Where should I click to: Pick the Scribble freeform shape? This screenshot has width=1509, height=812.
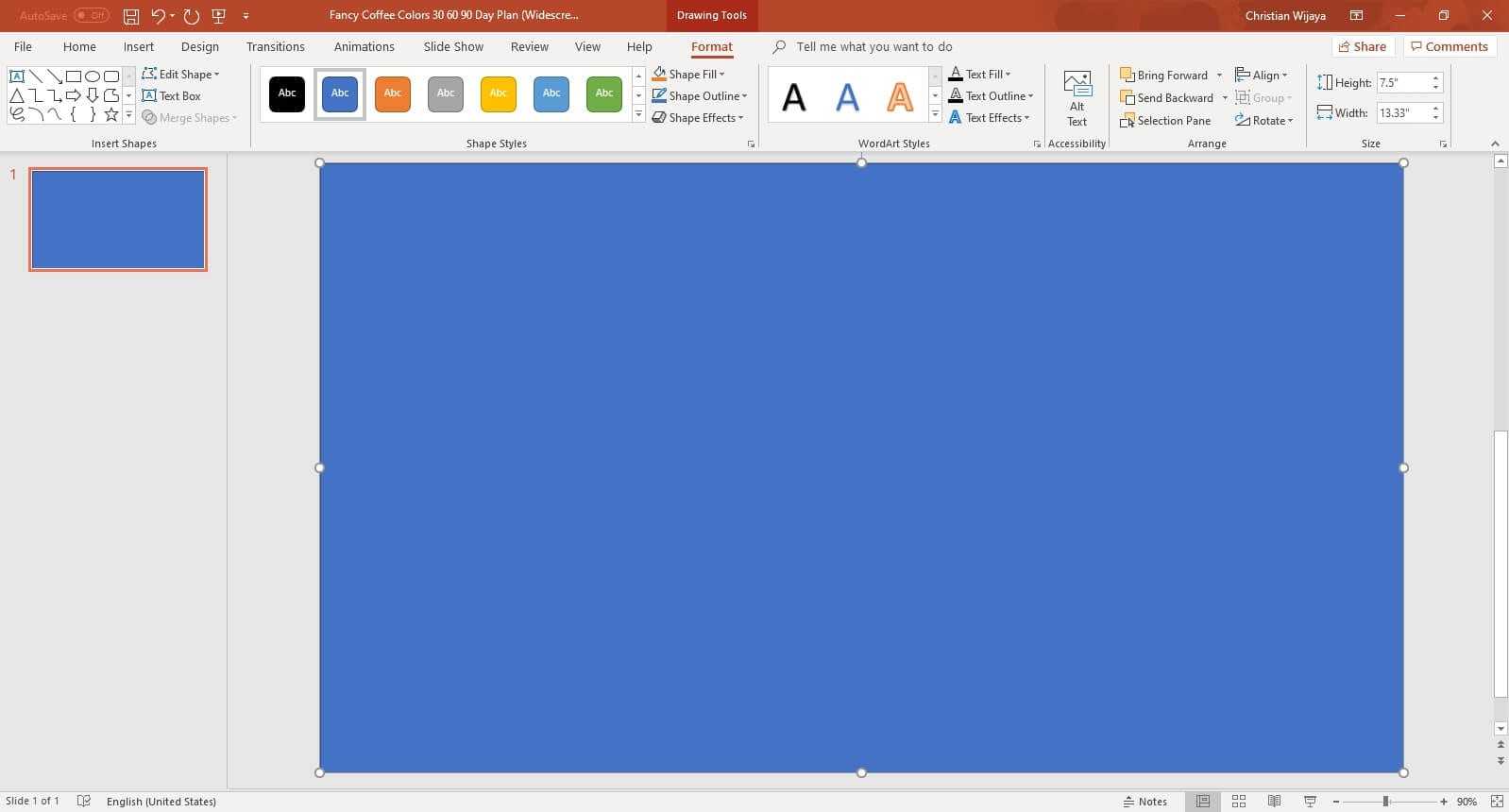17,114
